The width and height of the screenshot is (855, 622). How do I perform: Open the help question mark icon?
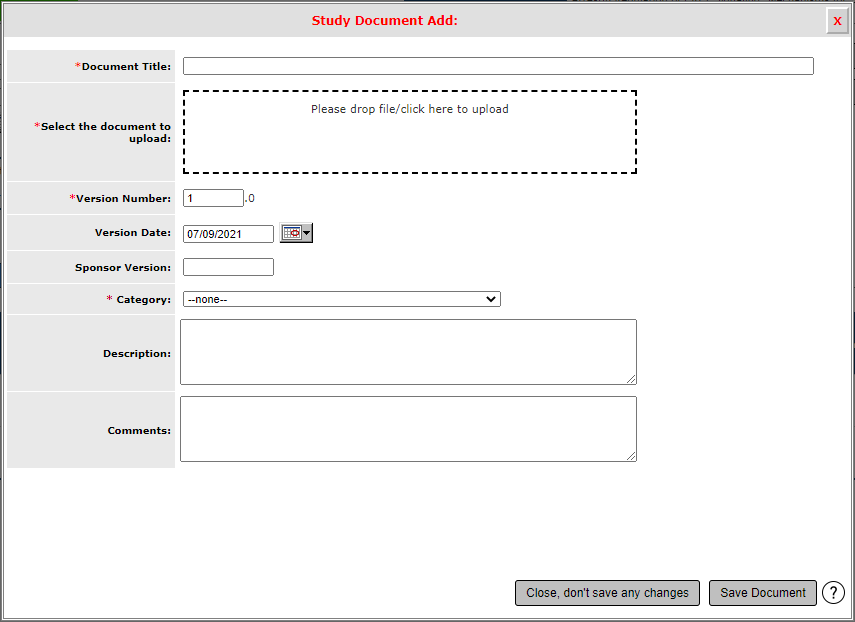[x=833, y=593]
